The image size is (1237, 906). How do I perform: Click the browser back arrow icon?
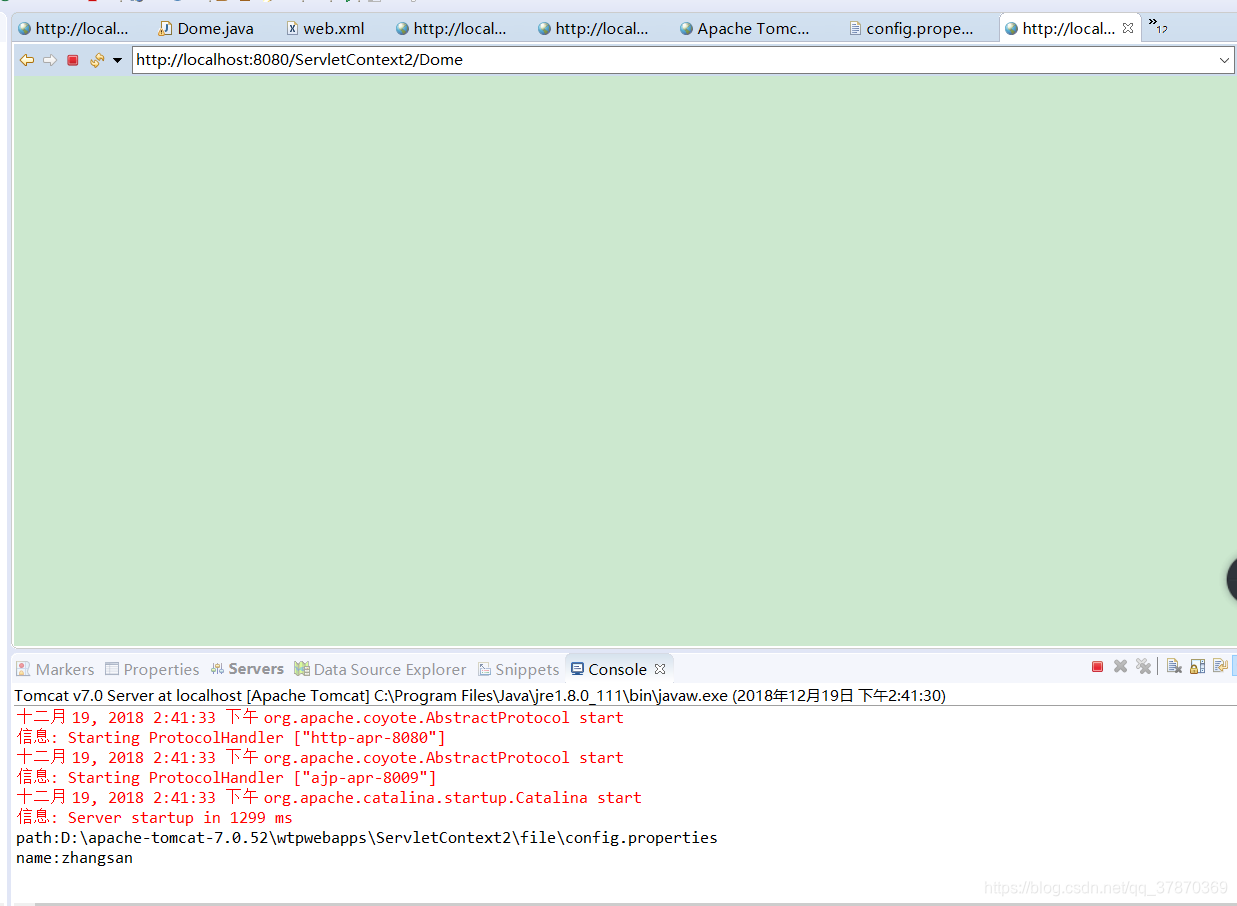tap(27, 60)
